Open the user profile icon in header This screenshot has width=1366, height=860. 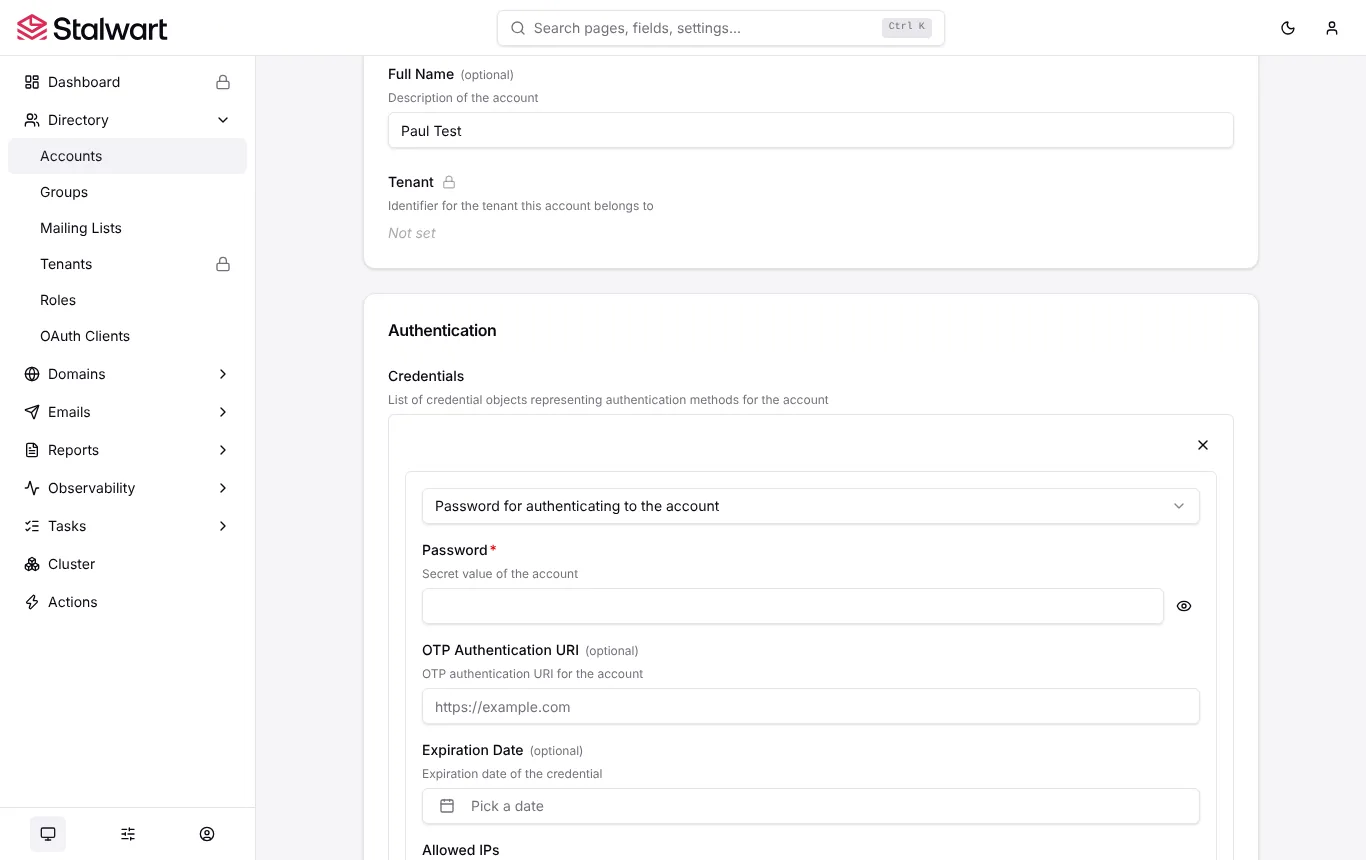[1332, 28]
